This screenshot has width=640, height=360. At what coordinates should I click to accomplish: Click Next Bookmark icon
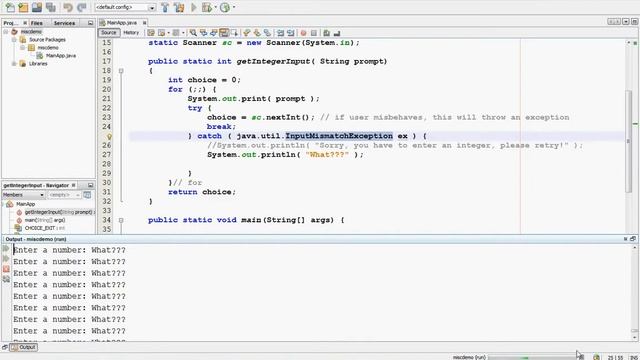[257, 33]
